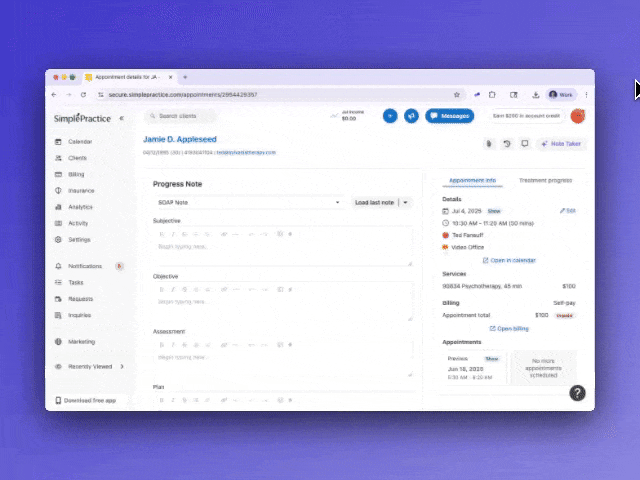Click the Show badge beside Jul 4 date

tap(494, 211)
